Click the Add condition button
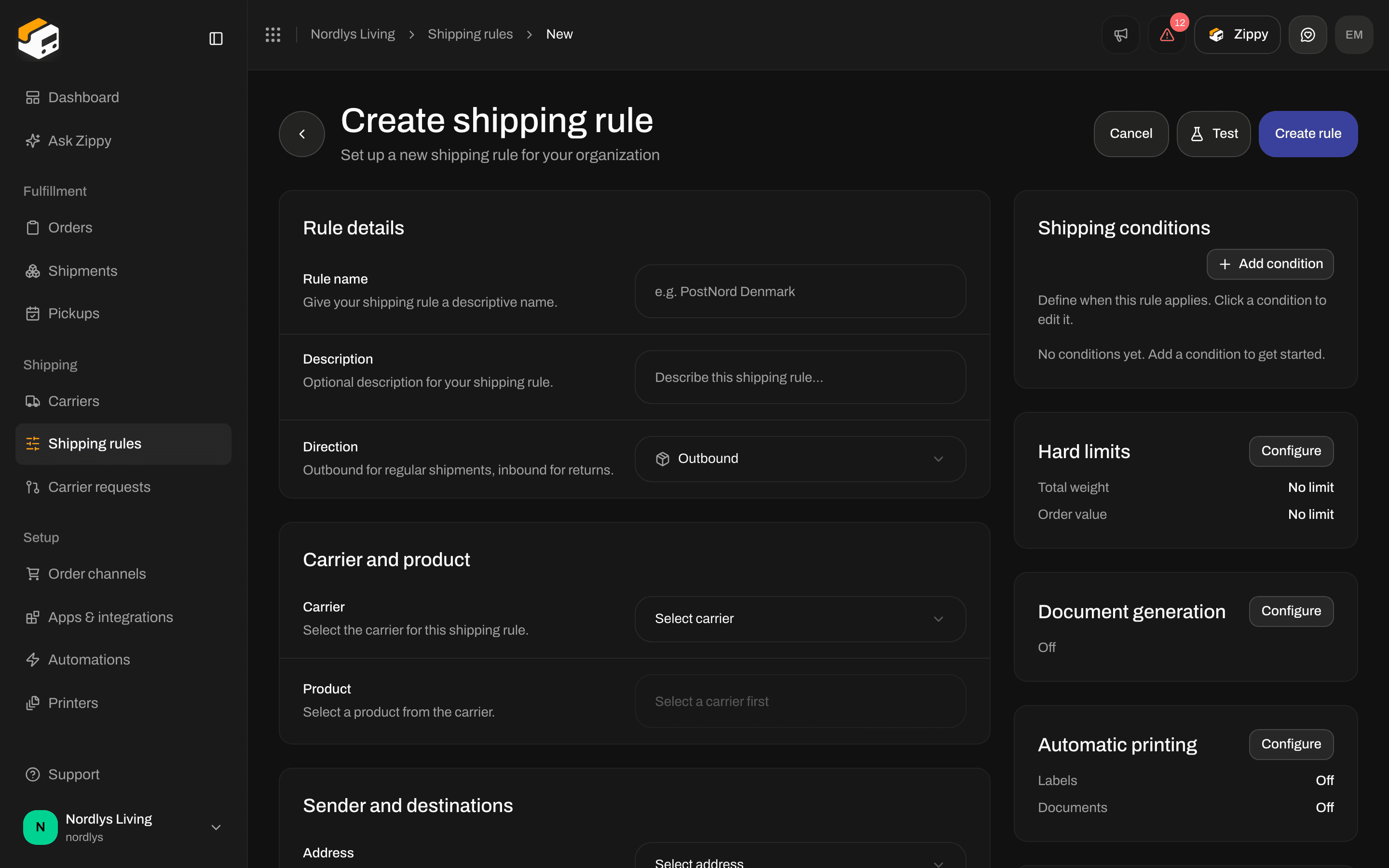The width and height of the screenshot is (1389, 868). coord(1269,264)
